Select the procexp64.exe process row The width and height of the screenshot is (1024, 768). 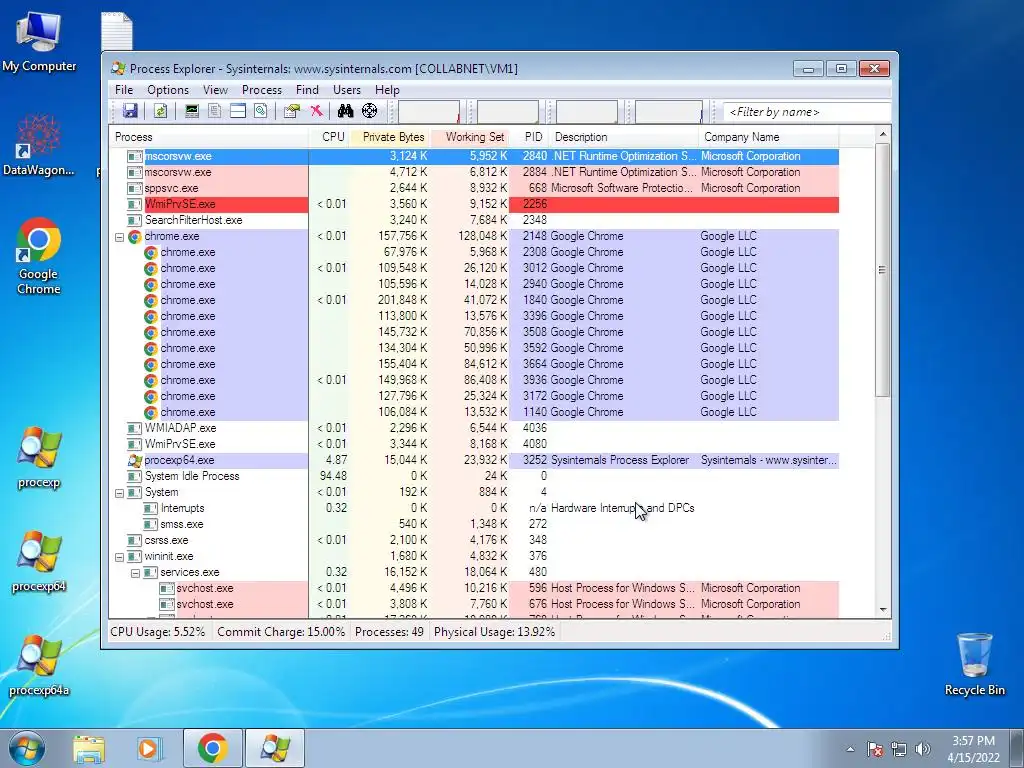(x=475, y=460)
